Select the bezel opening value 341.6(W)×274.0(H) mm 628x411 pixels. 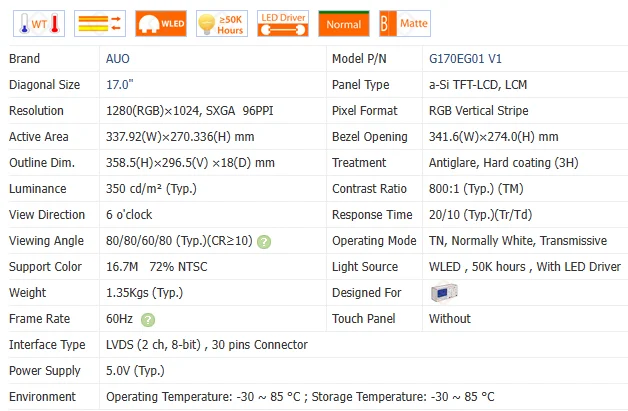tap(493, 137)
